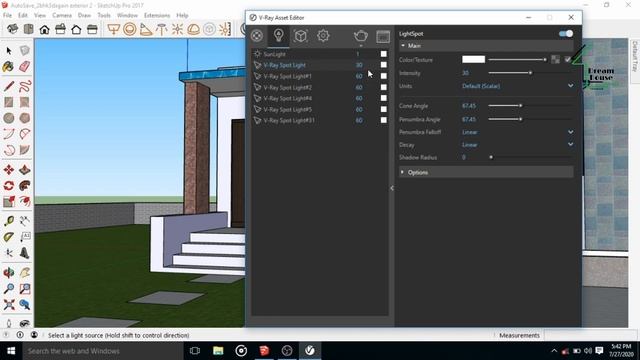Switch to Front house view
Image resolution: width=640 pixels, height=360 pixels.
[44, 29]
